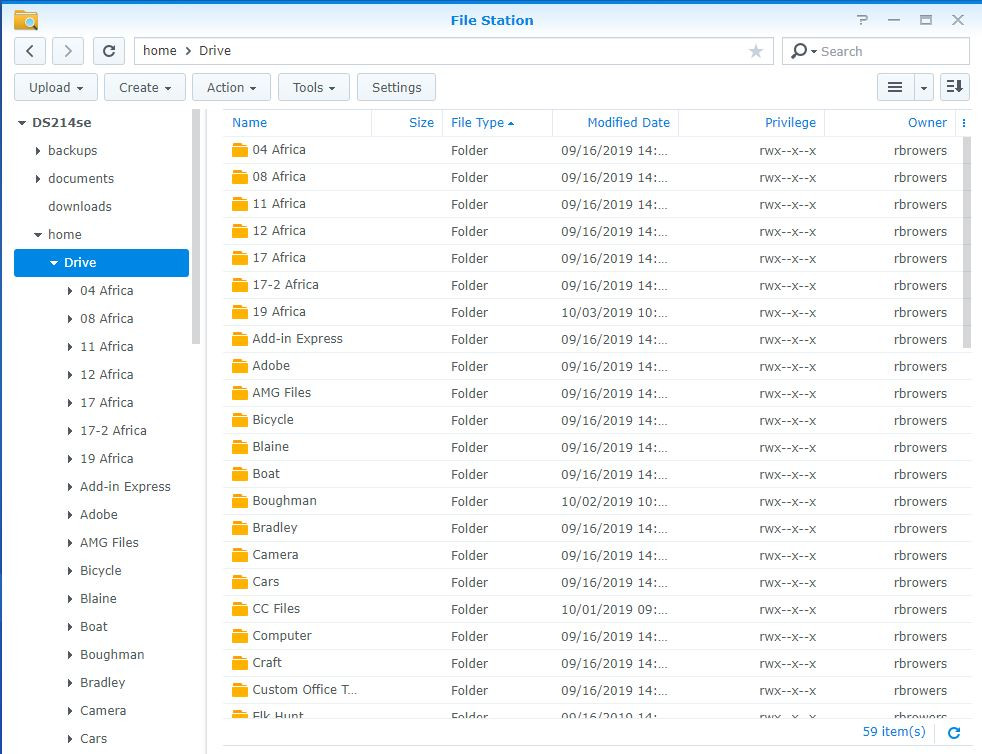Expand the backups folder in the sidebar
This screenshot has height=754, width=982.
pos(35,150)
